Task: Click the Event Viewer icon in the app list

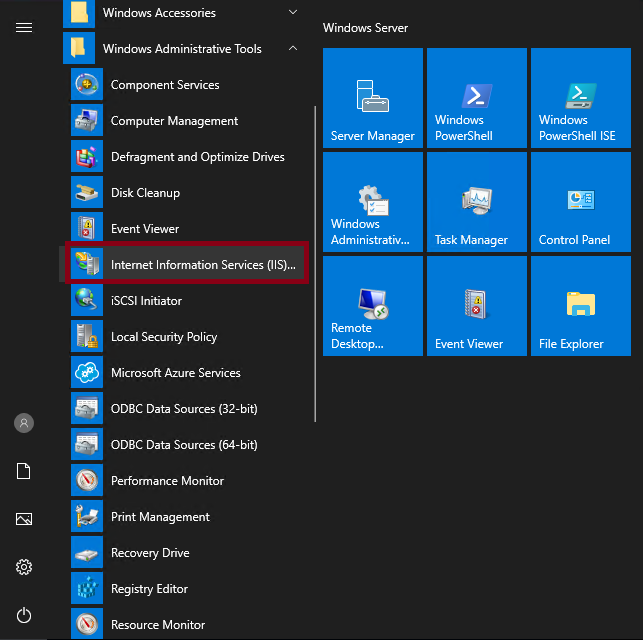Action: click(87, 228)
